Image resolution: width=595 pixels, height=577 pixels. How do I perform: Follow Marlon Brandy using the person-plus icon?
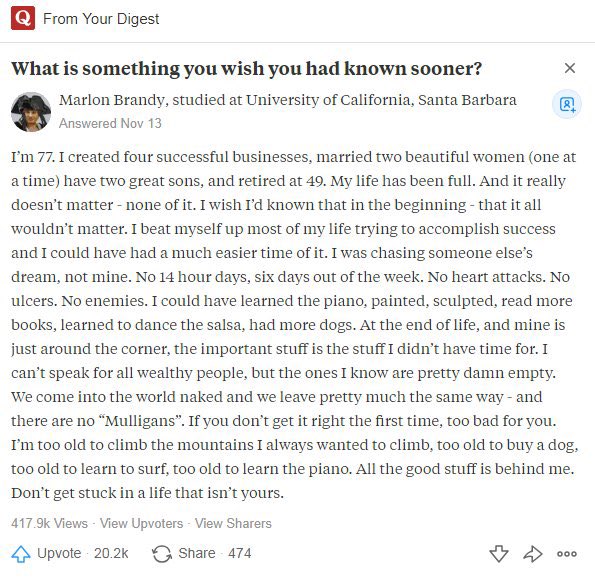[x=567, y=104]
